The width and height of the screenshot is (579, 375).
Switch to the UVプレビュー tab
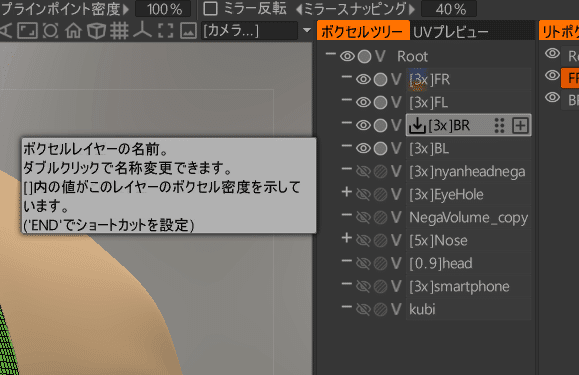click(x=451, y=32)
